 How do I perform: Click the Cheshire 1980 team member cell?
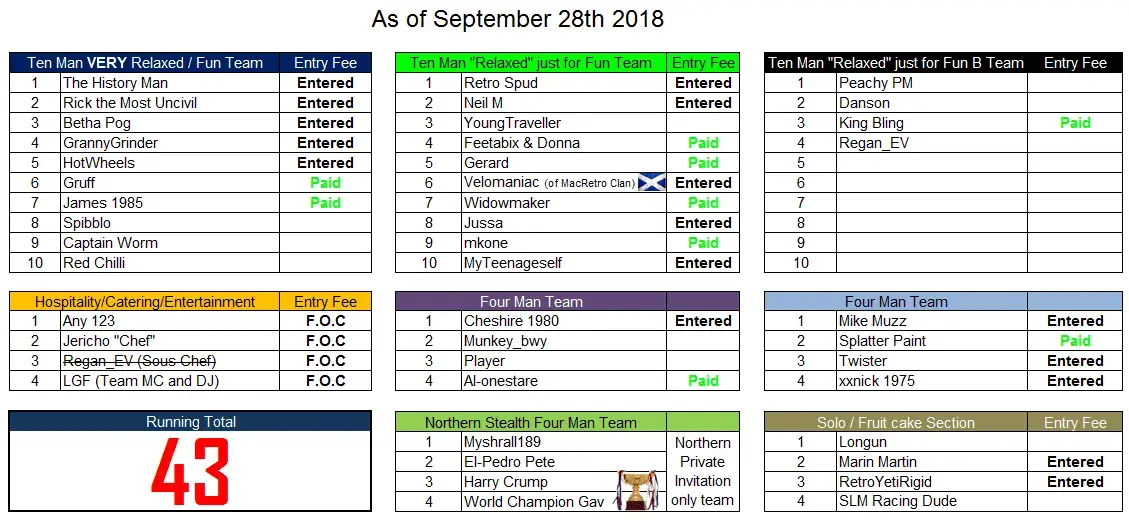pyautogui.click(x=564, y=321)
